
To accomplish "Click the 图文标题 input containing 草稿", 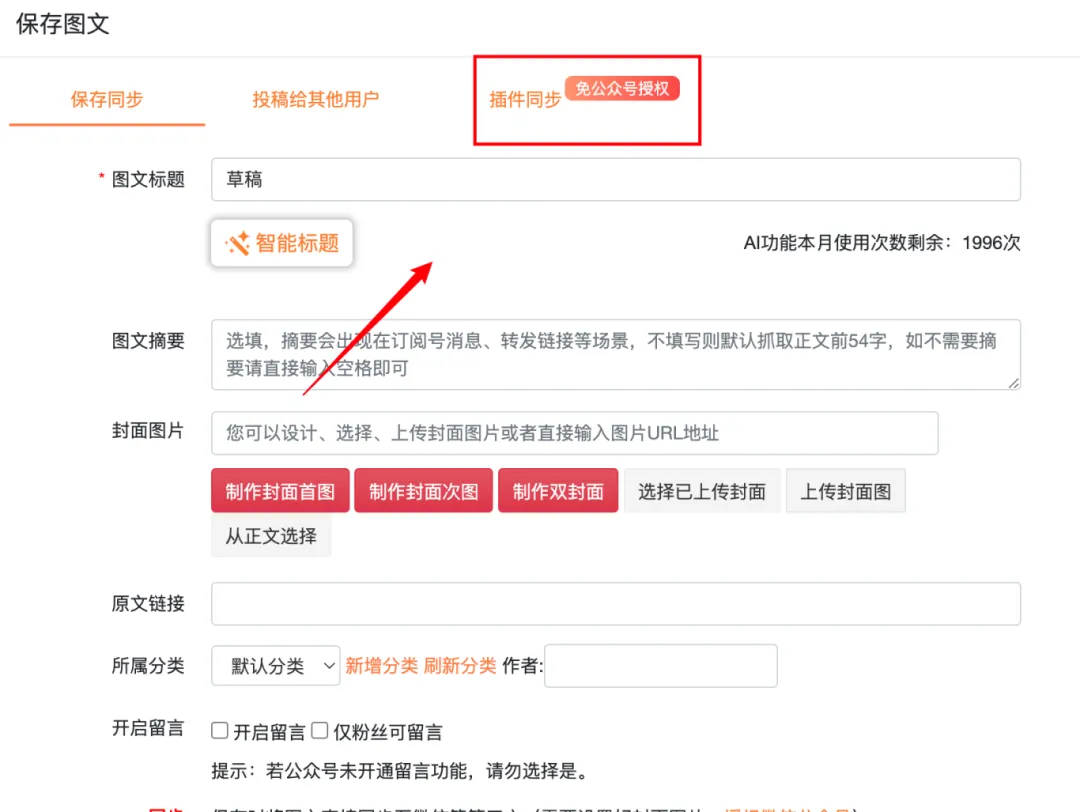I will [x=616, y=180].
